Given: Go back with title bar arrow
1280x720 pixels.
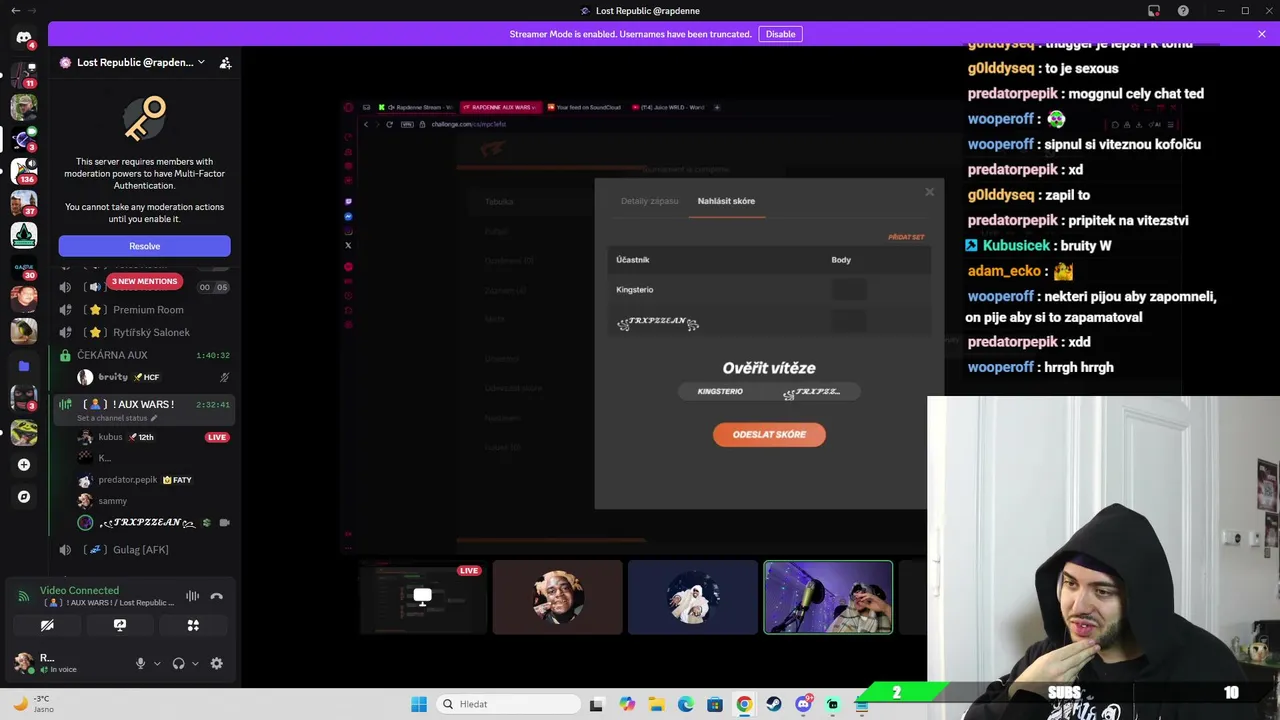Looking at the screenshot, I should click(14, 11).
